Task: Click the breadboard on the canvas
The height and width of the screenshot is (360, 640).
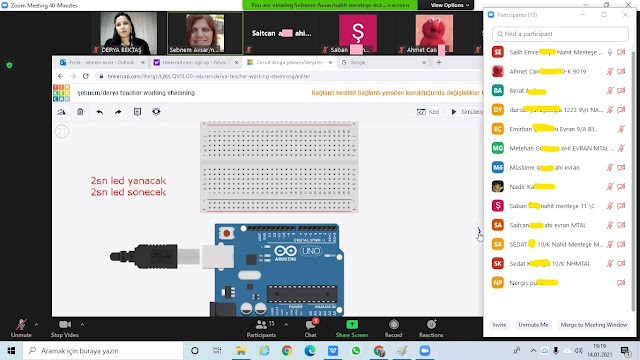Action: coord(279,167)
